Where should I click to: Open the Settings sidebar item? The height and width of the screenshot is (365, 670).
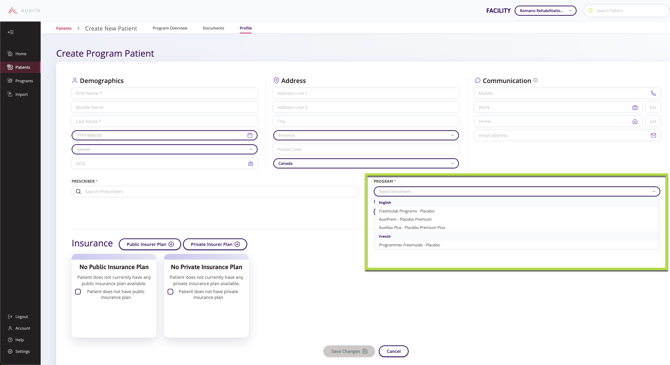click(x=19, y=351)
